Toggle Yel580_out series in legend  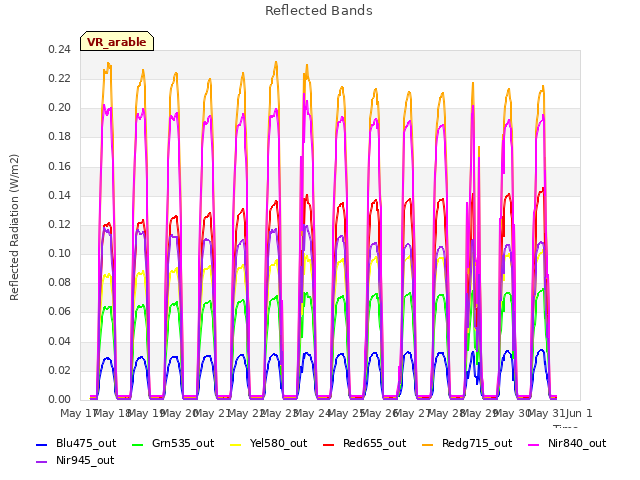point(269,443)
